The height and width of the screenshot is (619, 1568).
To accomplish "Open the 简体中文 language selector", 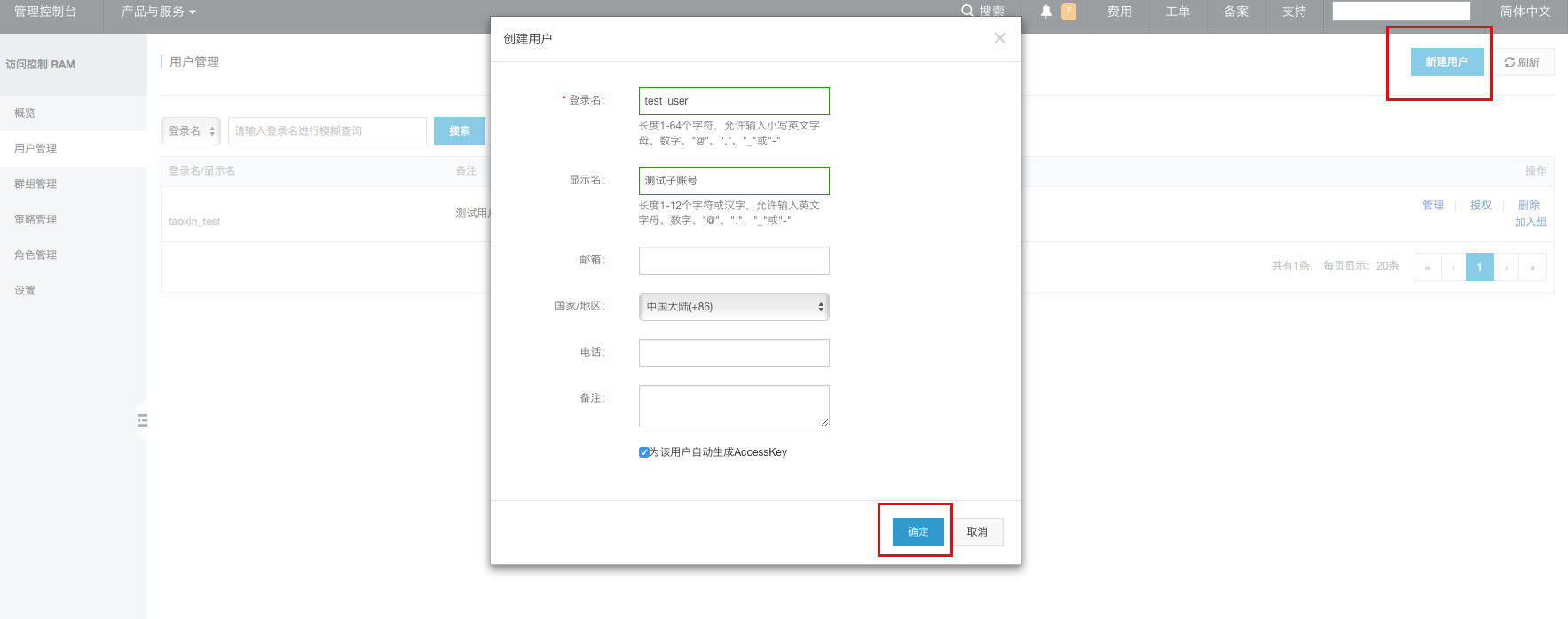I will (1525, 12).
